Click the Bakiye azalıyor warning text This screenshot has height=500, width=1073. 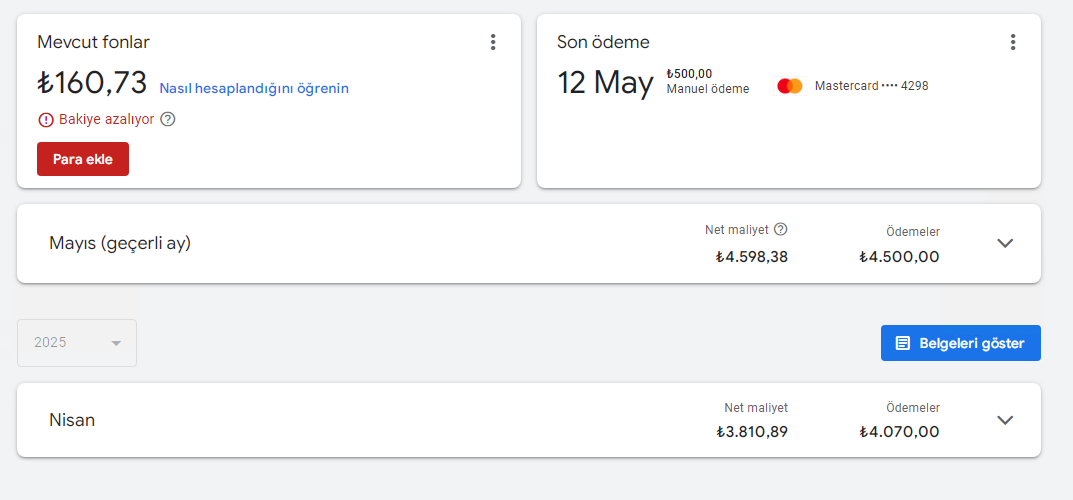[x=107, y=119]
